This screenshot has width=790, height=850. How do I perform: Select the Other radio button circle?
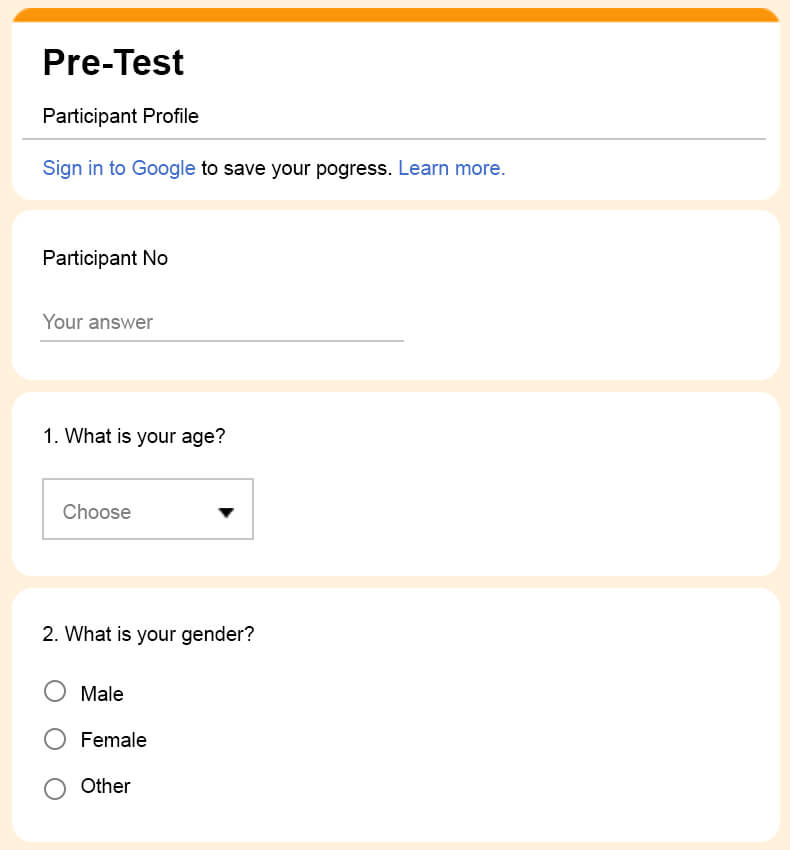click(x=55, y=788)
